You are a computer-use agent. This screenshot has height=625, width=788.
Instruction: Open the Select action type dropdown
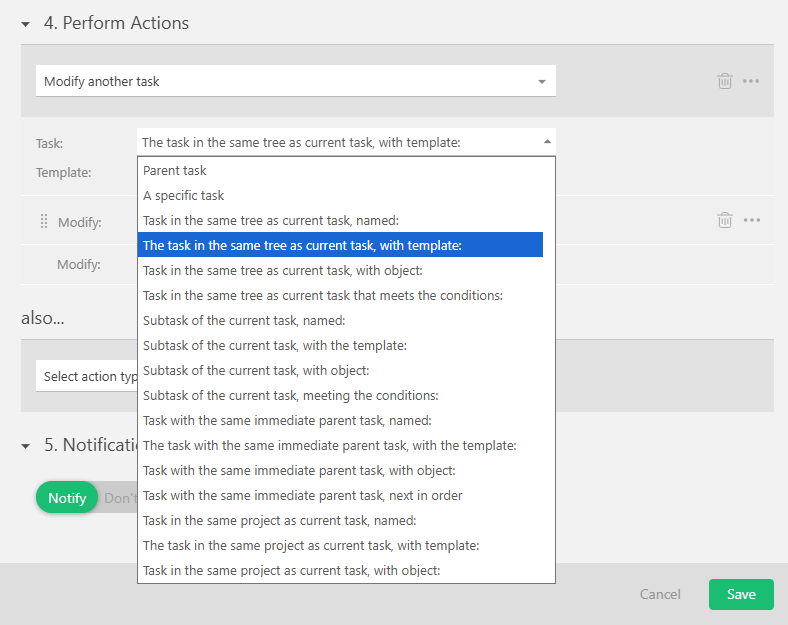tap(88, 377)
